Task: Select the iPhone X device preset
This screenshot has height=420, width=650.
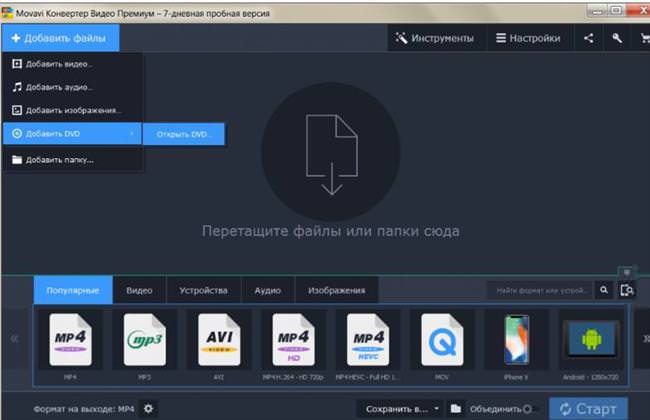Action: (516, 345)
